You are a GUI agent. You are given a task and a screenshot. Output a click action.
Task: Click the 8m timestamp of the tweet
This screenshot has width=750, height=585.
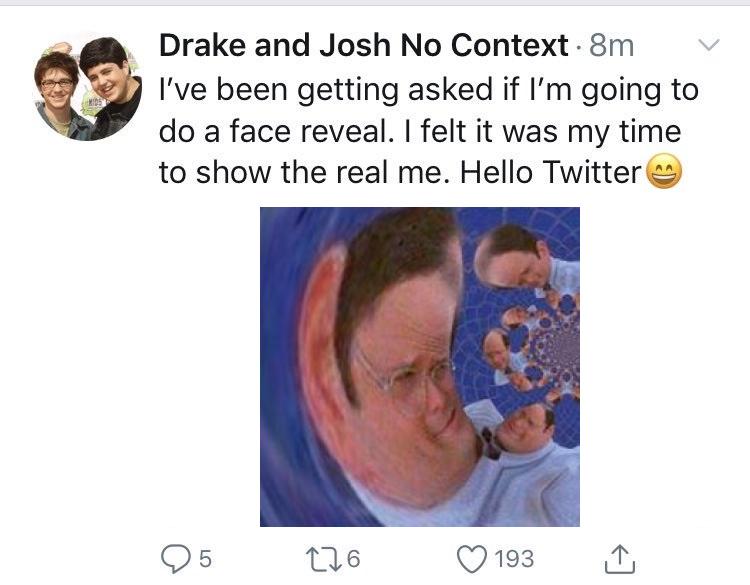(x=612, y=46)
